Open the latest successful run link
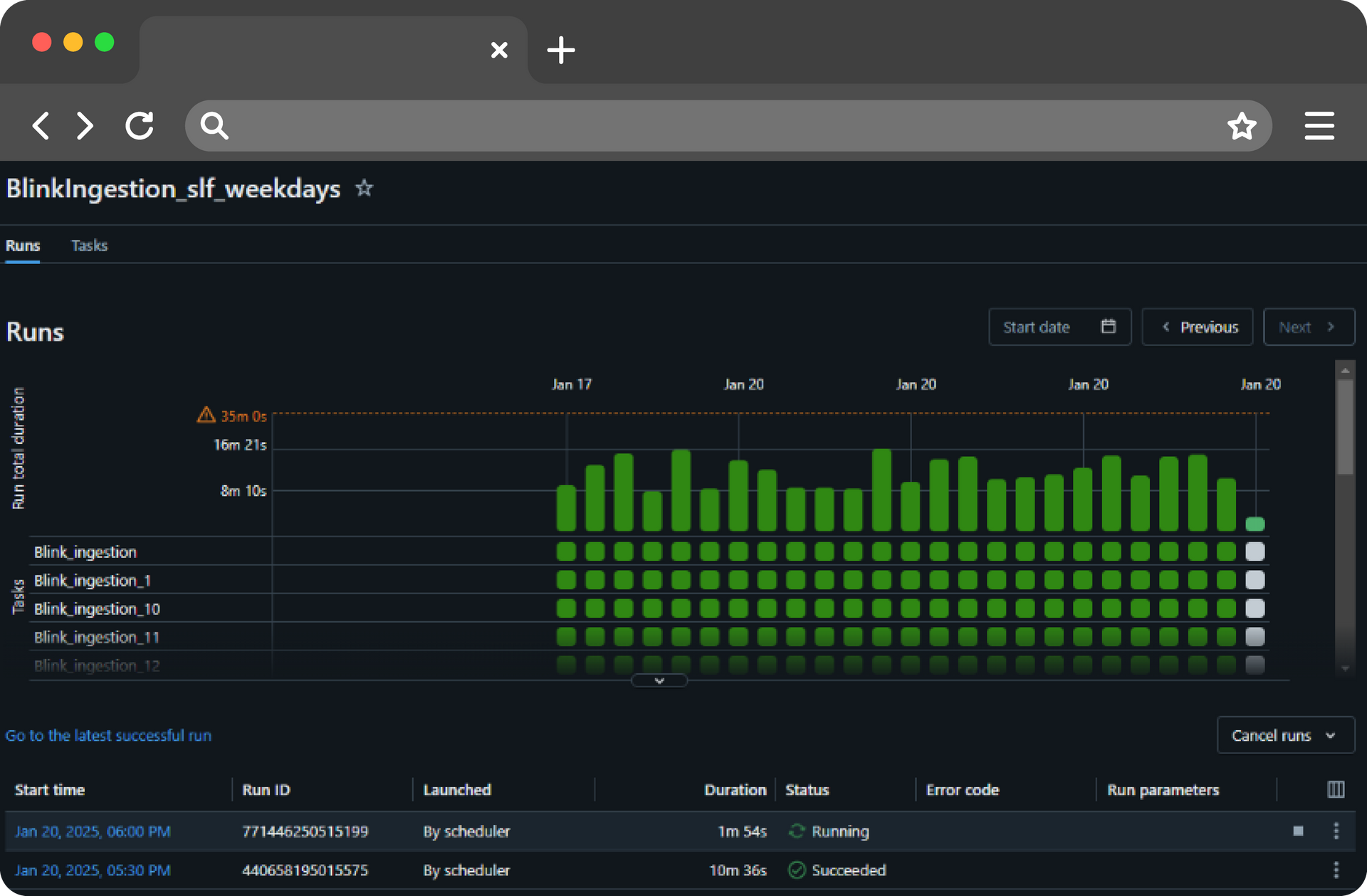The height and width of the screenshot is (896, 1367). [x=108, y=735]
